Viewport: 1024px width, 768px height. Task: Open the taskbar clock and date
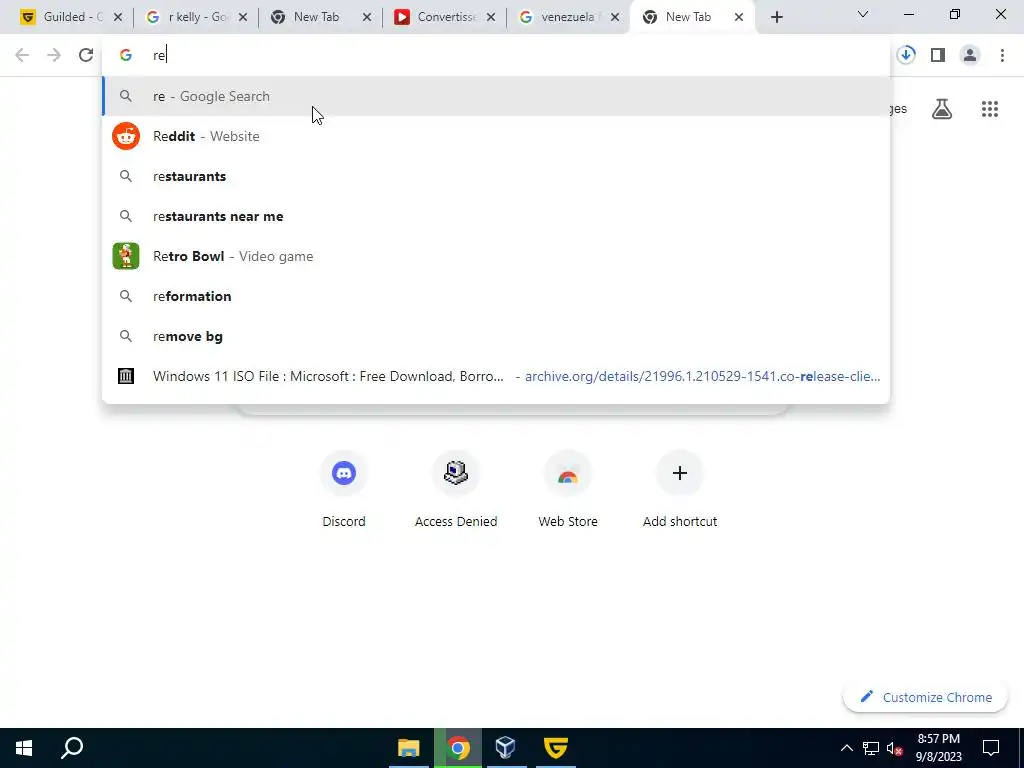pos(939,748)
